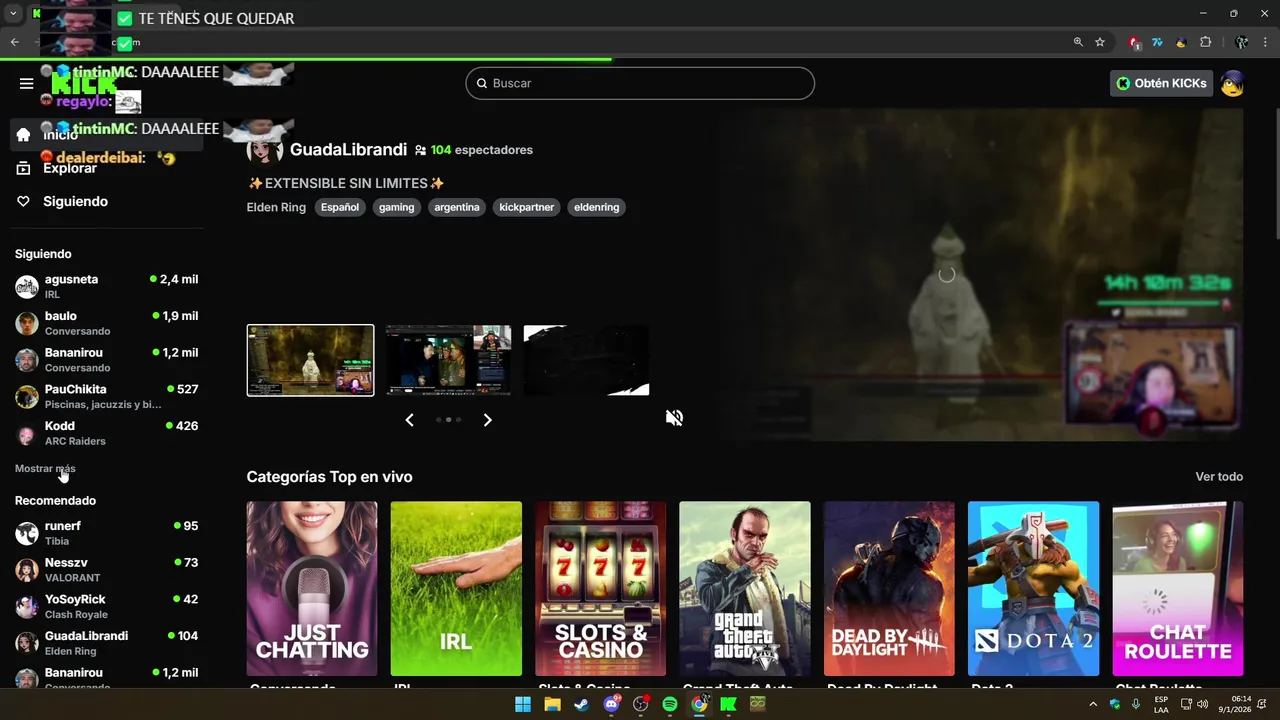This screenshot has width=1280, height=720.
Task: Click the Inicio home icon
Action: point(23,135)
